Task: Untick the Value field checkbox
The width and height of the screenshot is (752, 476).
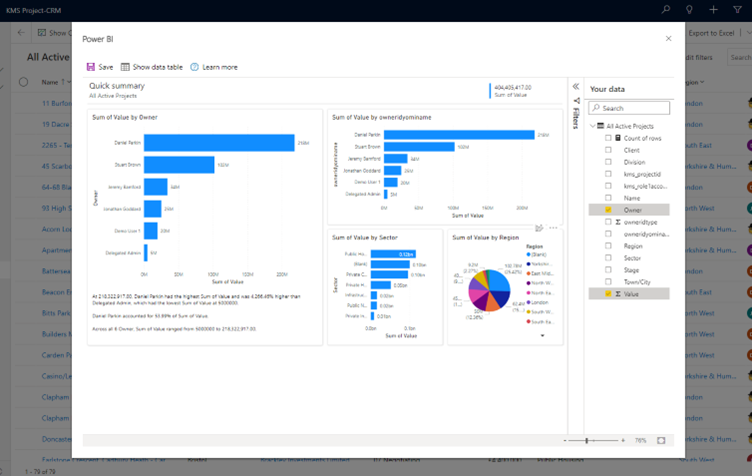Action: (608, 294)
